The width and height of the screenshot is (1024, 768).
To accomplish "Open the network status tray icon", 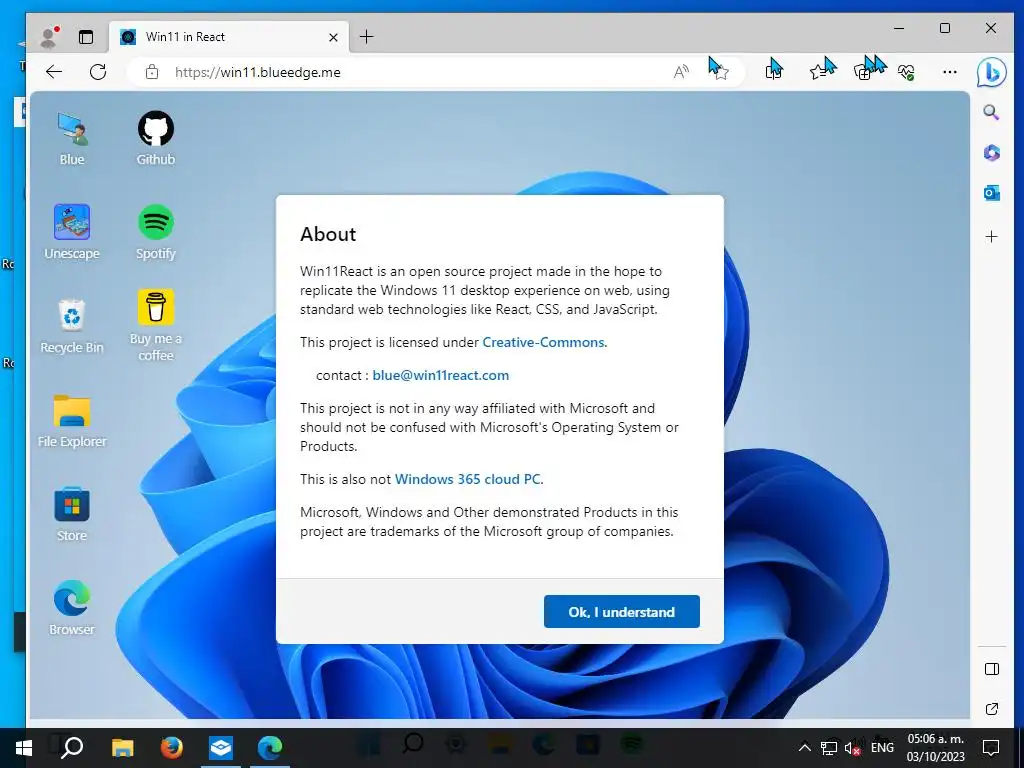I will point(829,748).
